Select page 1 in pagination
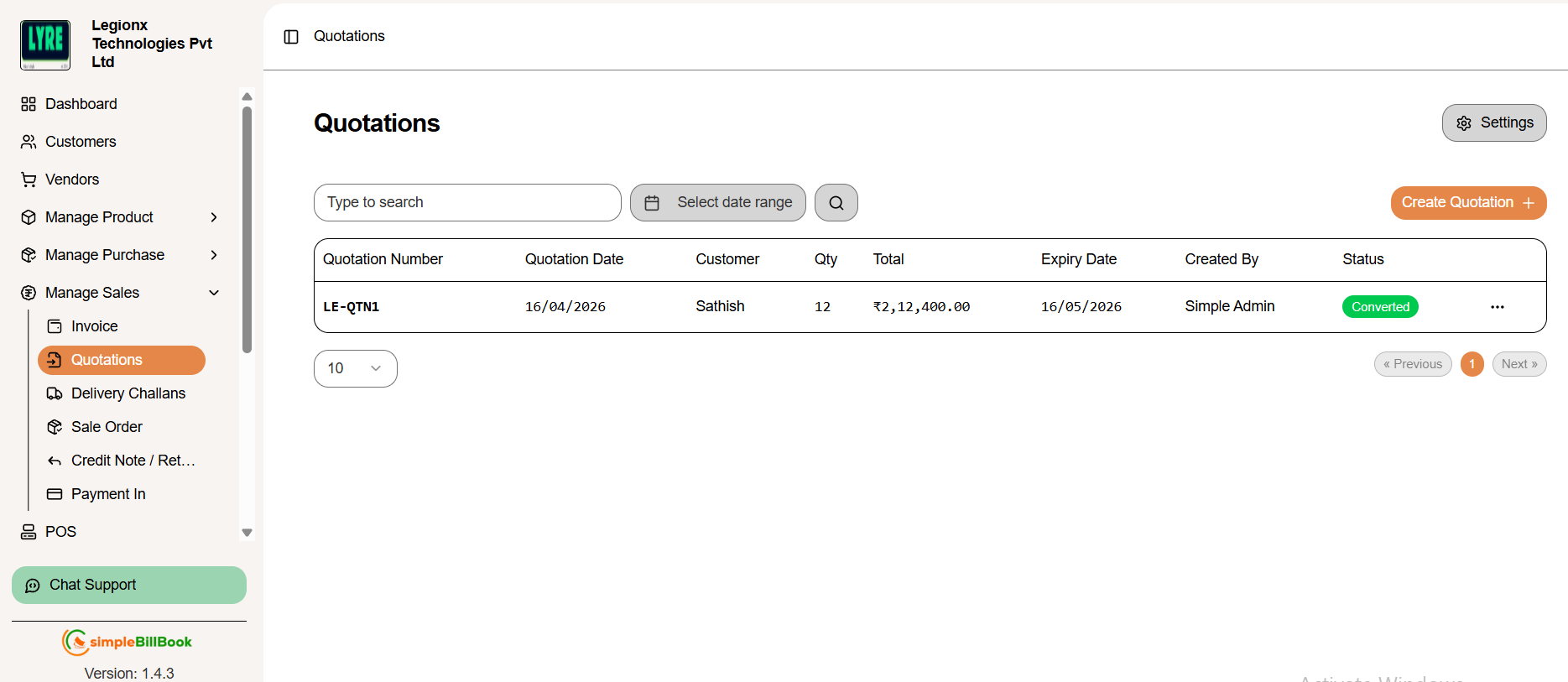The height and width of the screenshot is (682, 1568). (x=1472, y=364)
